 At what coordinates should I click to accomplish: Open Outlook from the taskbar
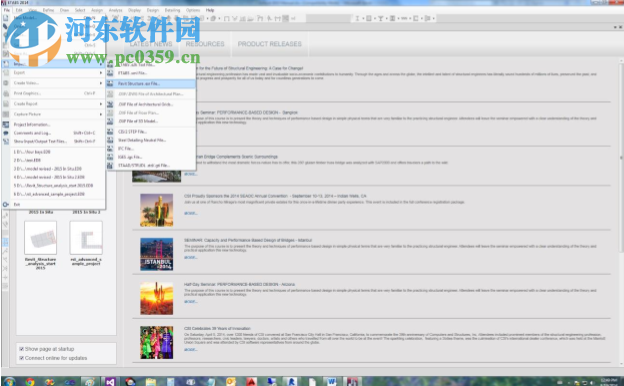[231, 382]
